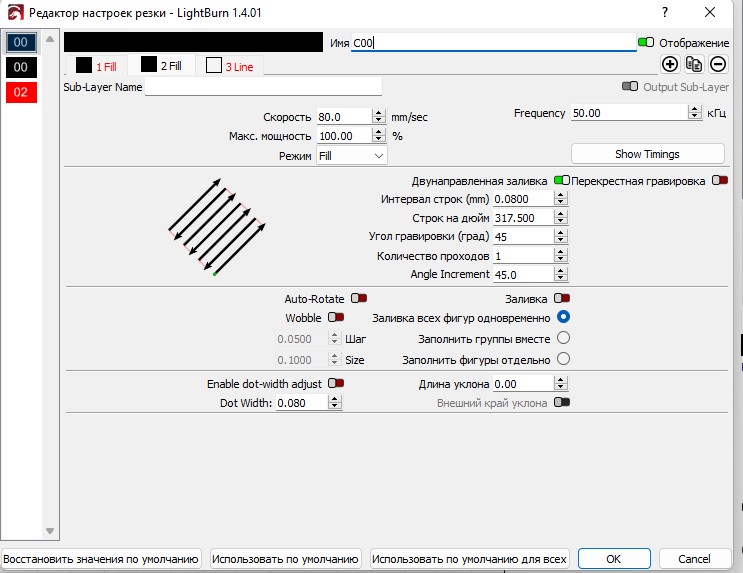Image resolution: width=743 pixels, height=573 pixels.
Task: Confirm settings with the OK button
Action: tap(614, 559)
